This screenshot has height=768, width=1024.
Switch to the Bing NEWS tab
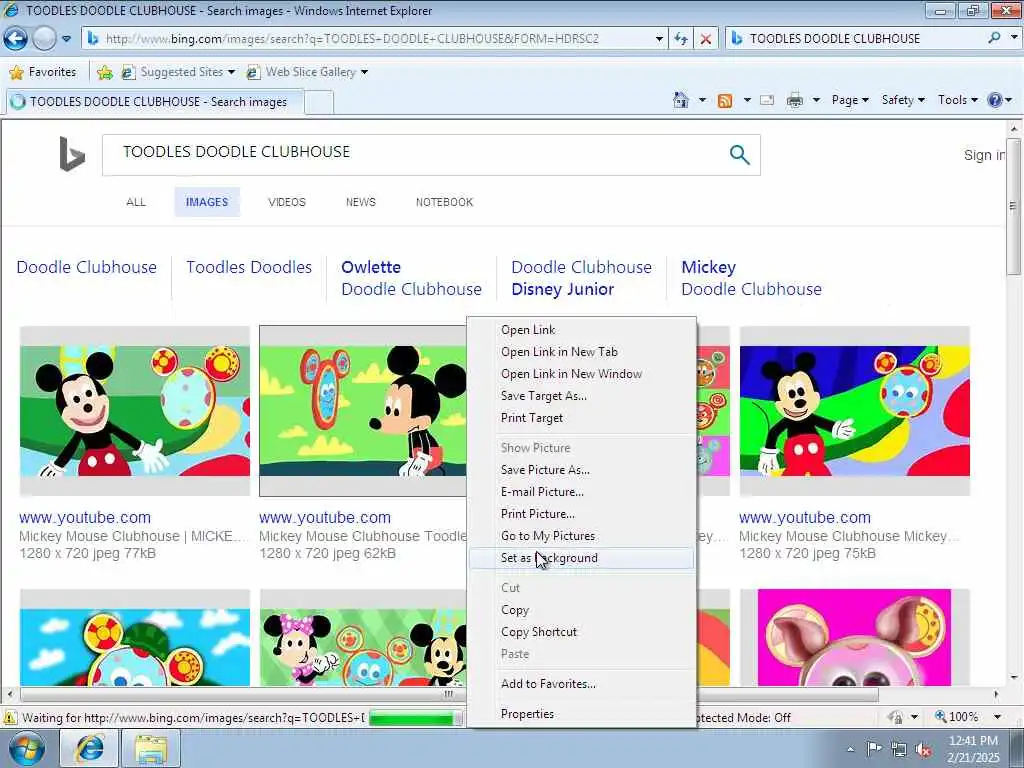coord(360,202)
